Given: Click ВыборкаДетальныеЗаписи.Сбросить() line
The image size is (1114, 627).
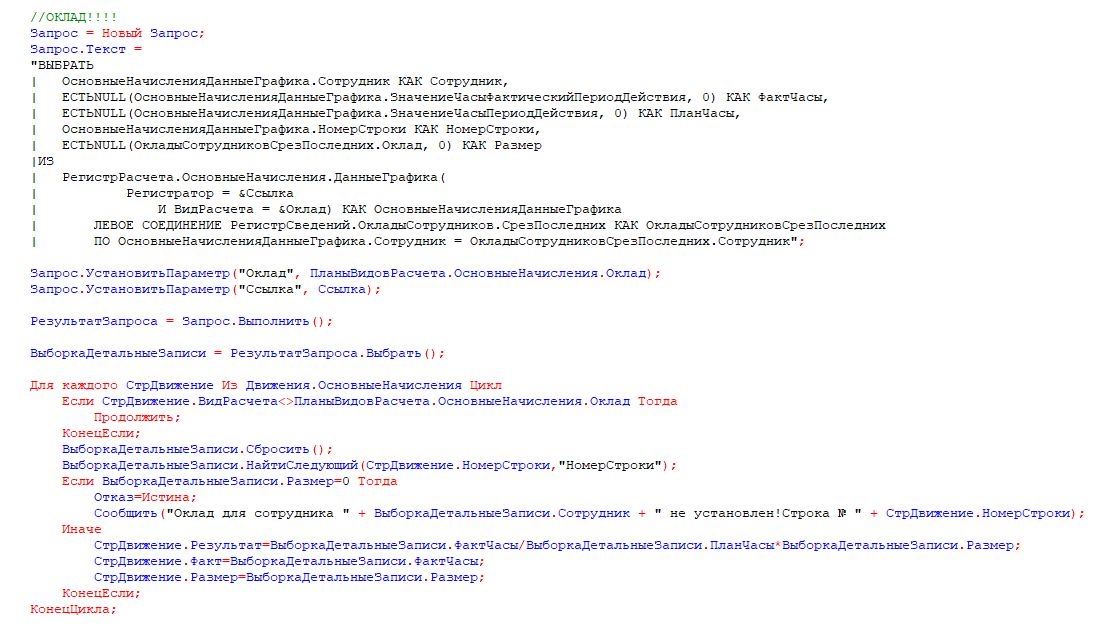Looking at the screenshot, I should [x=197, y=449].
